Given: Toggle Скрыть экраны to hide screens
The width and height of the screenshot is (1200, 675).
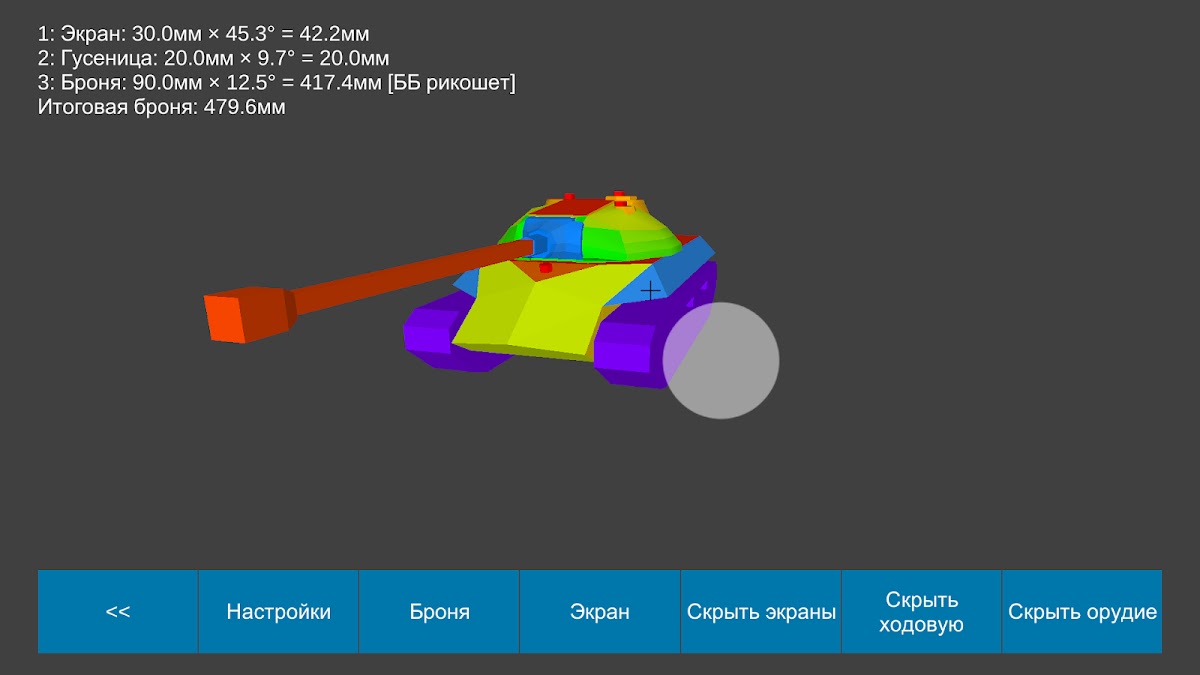Looking at the screenshot, I should click(x=761, y=612).
